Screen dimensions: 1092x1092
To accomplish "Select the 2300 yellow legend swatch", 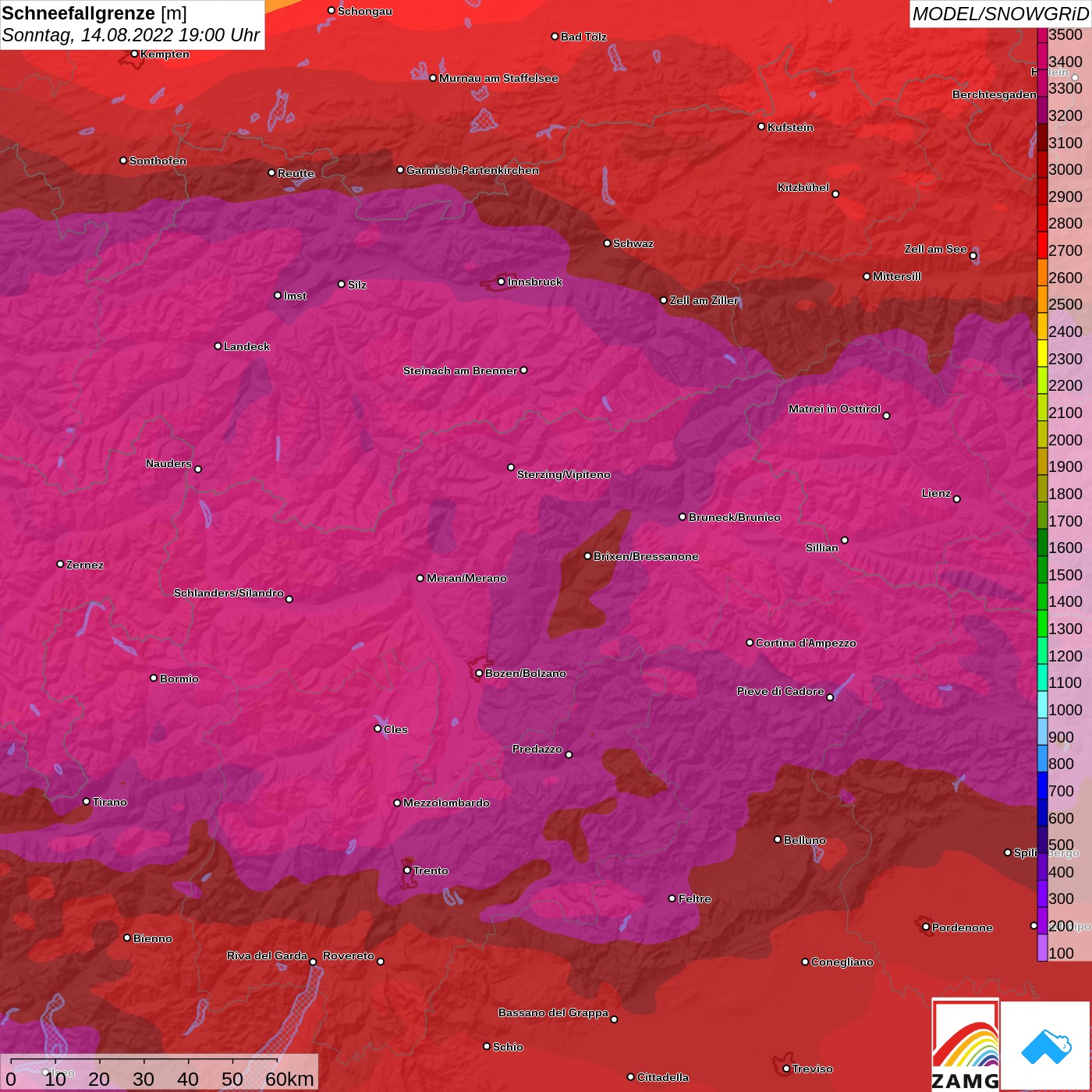I will click(1042, 353).
